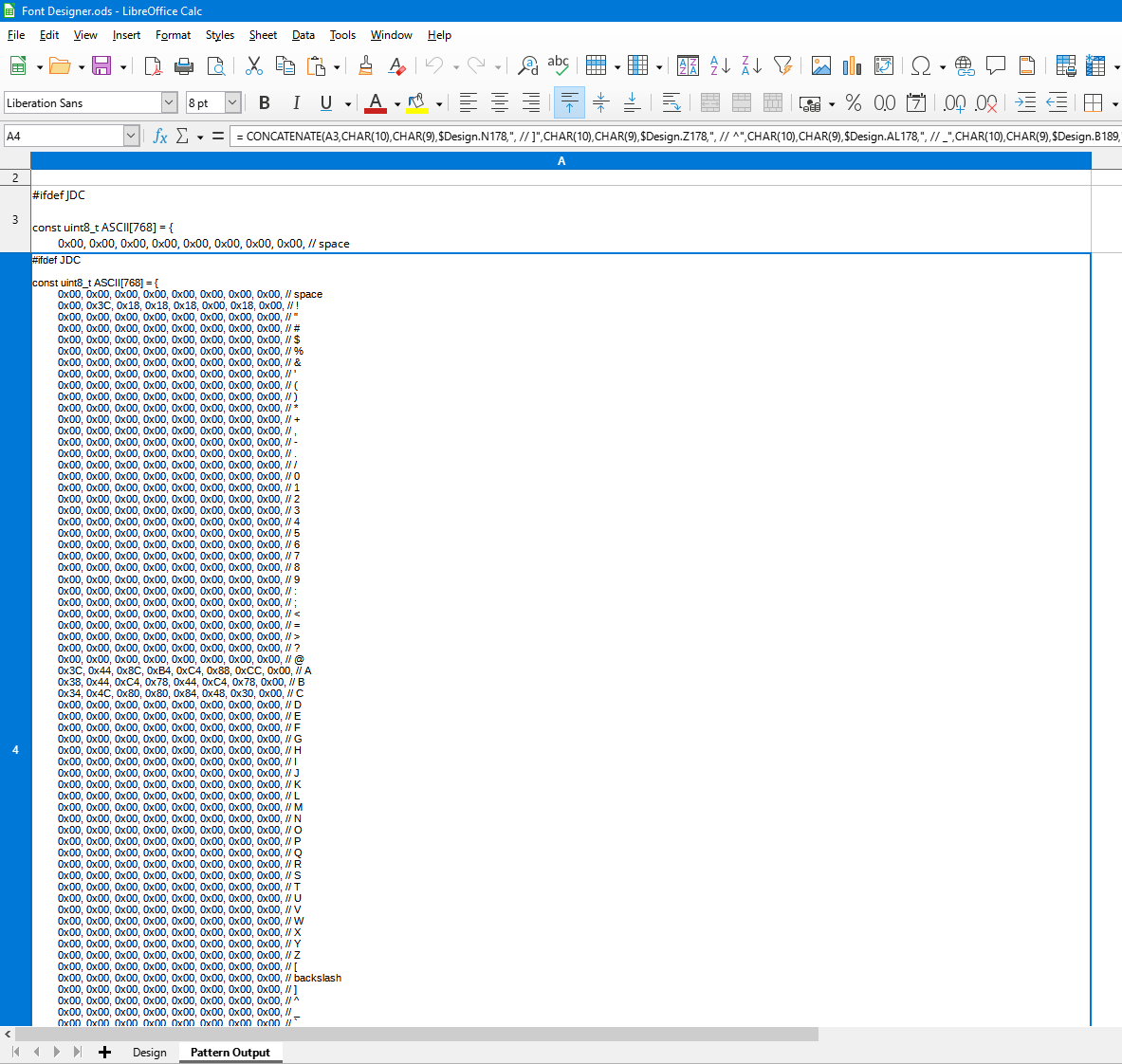This screenshot has height=1064, width=1122.
Task: Clear direct formatting
Action: click(x=397, y=66)
